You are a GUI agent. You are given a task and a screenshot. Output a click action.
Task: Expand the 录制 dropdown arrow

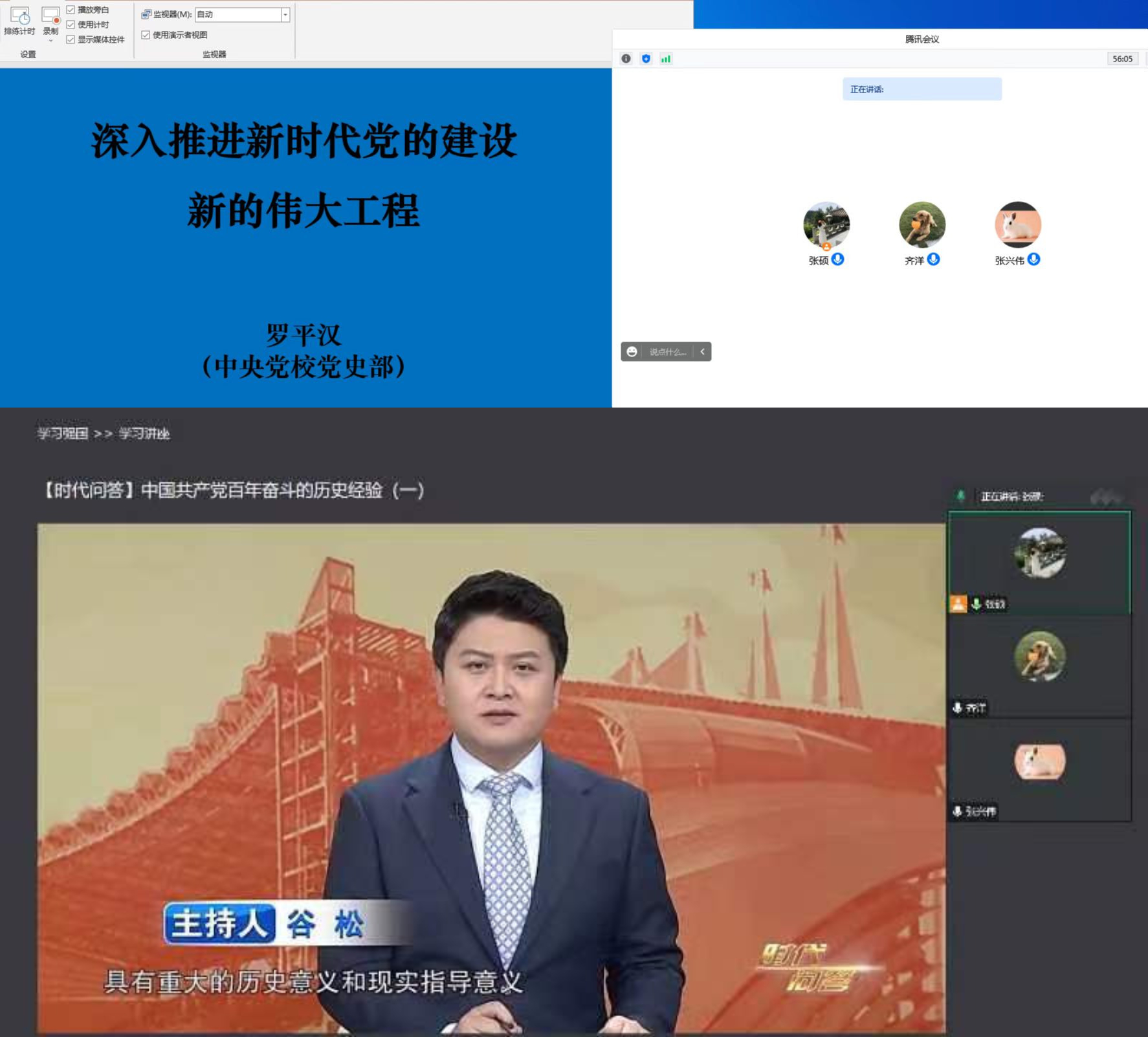[x=50, y=41]
